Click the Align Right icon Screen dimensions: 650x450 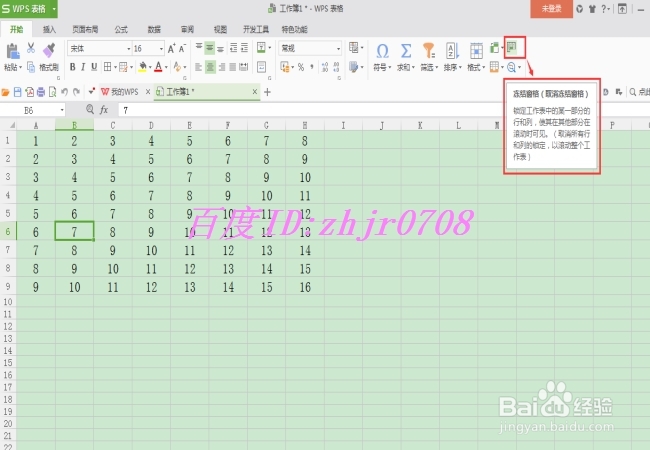point(221,67)
